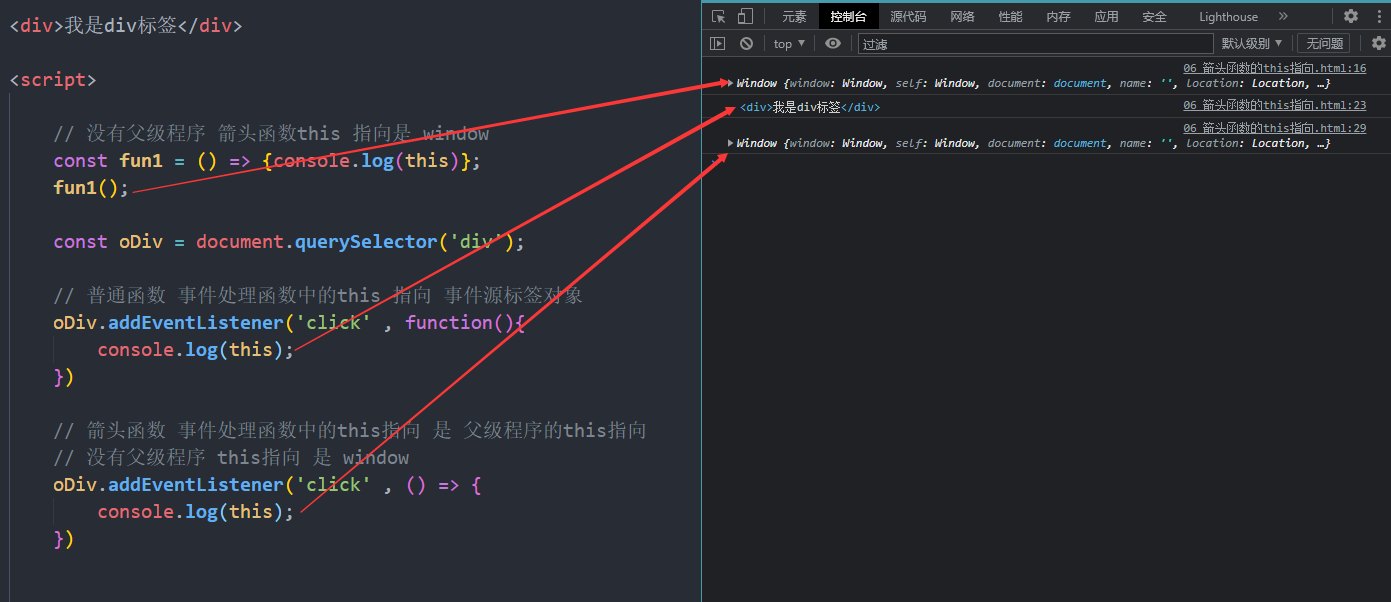Open the customize DevTools three-dot menu
Viewport: 1391px width, 602px height.
[x=1379, y=16]
